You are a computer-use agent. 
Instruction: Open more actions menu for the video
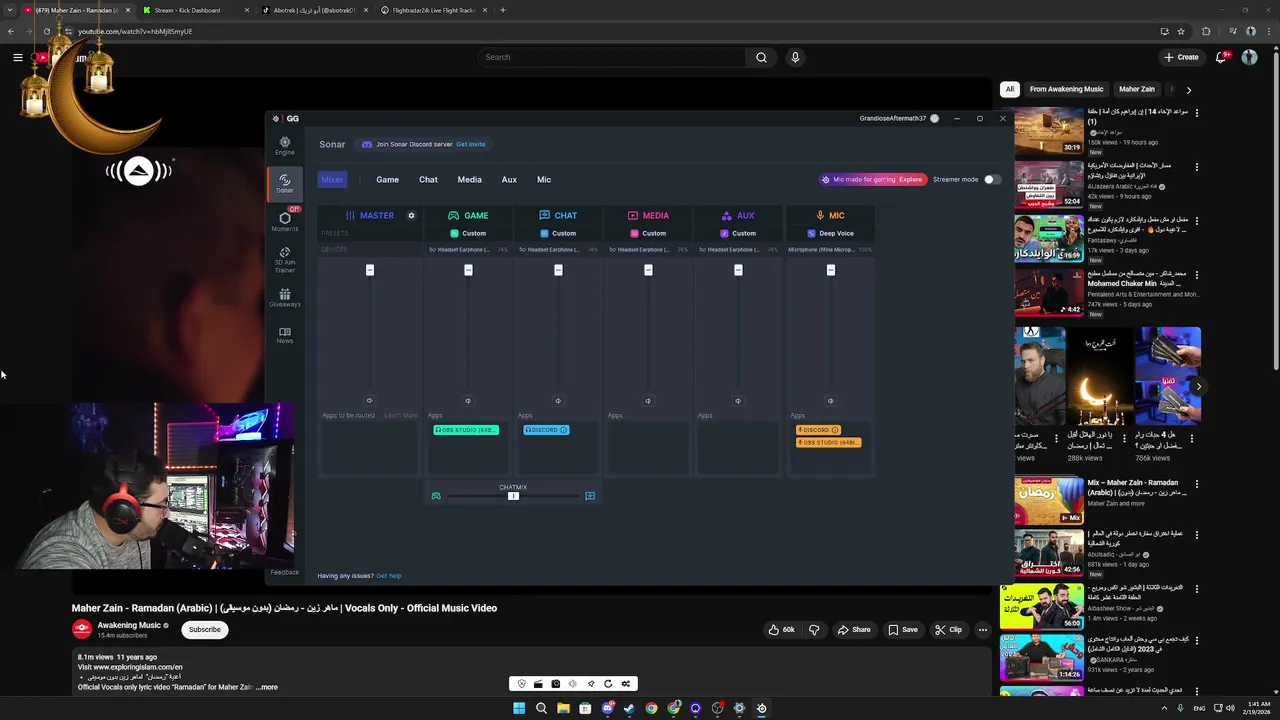tap(983, 630)
